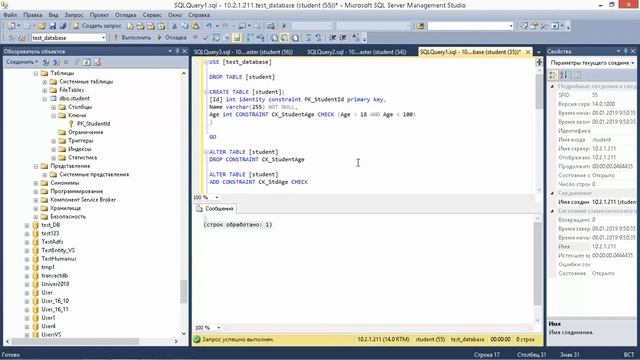The height and width of the screenshot is (360, 640).
Task: Toggle Results to Text icon
Action: click(274, 38)
